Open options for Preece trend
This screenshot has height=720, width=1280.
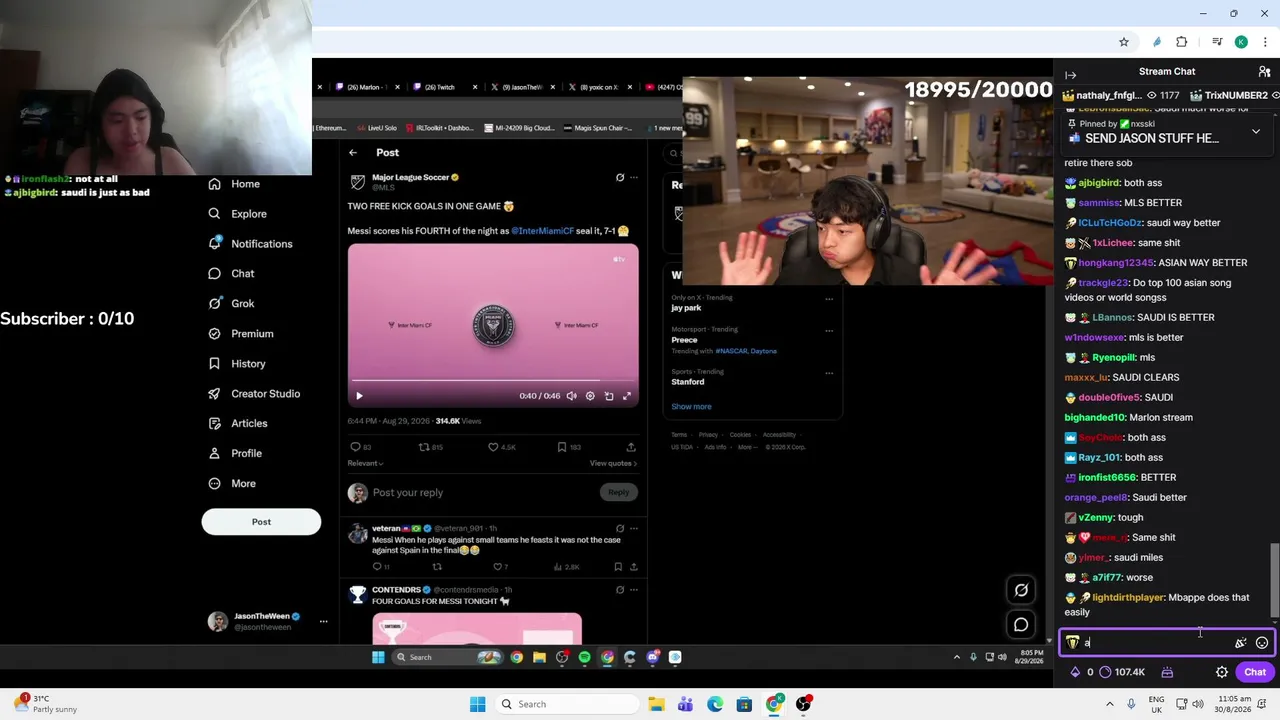click(829, 330)
